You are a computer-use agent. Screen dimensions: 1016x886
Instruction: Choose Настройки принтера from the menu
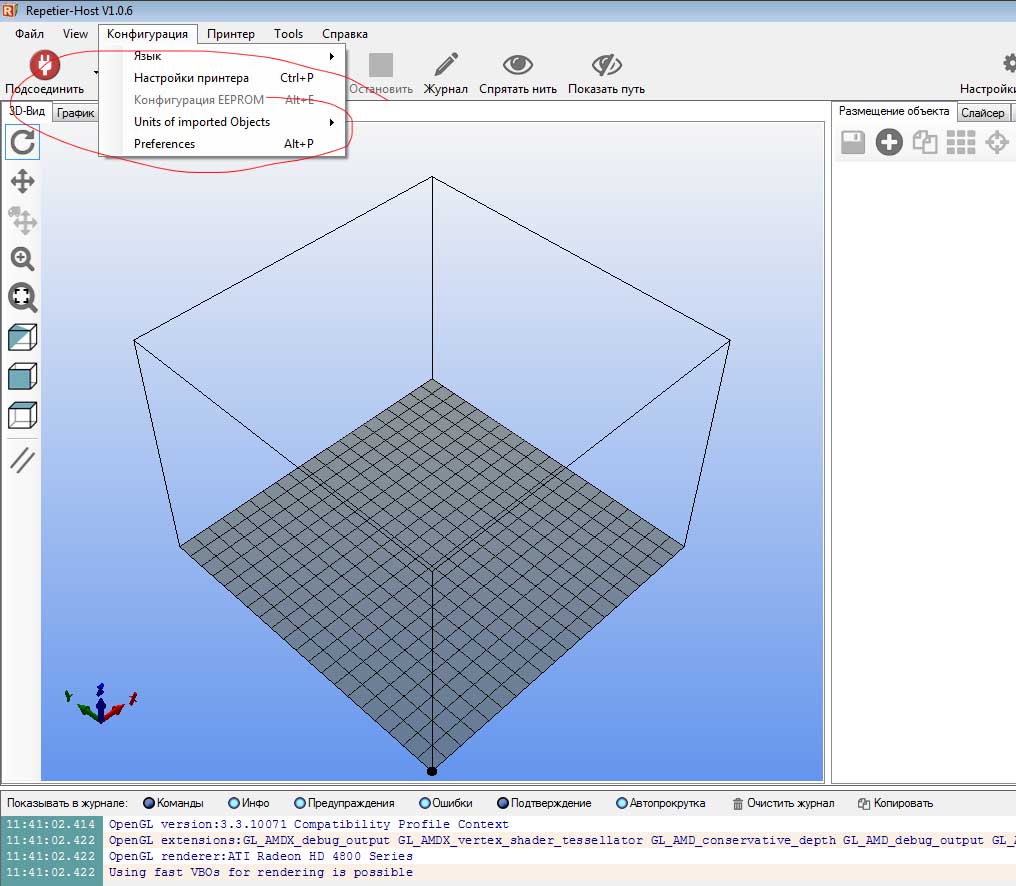click(x=192, y=78)
